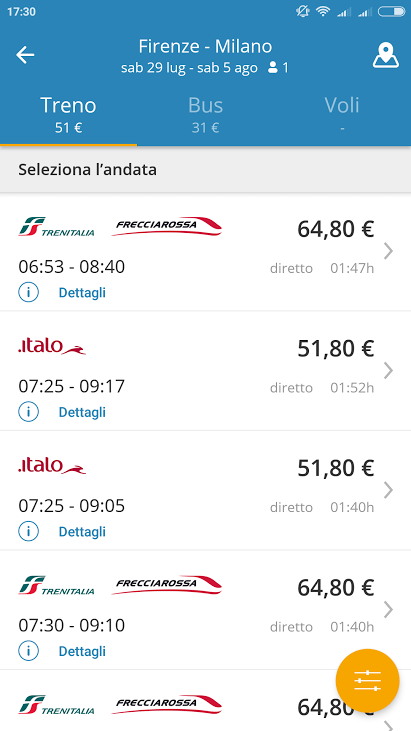Tap the passenger count person icon
Screen dimensions: 411x731
click(x=273, y=68)
